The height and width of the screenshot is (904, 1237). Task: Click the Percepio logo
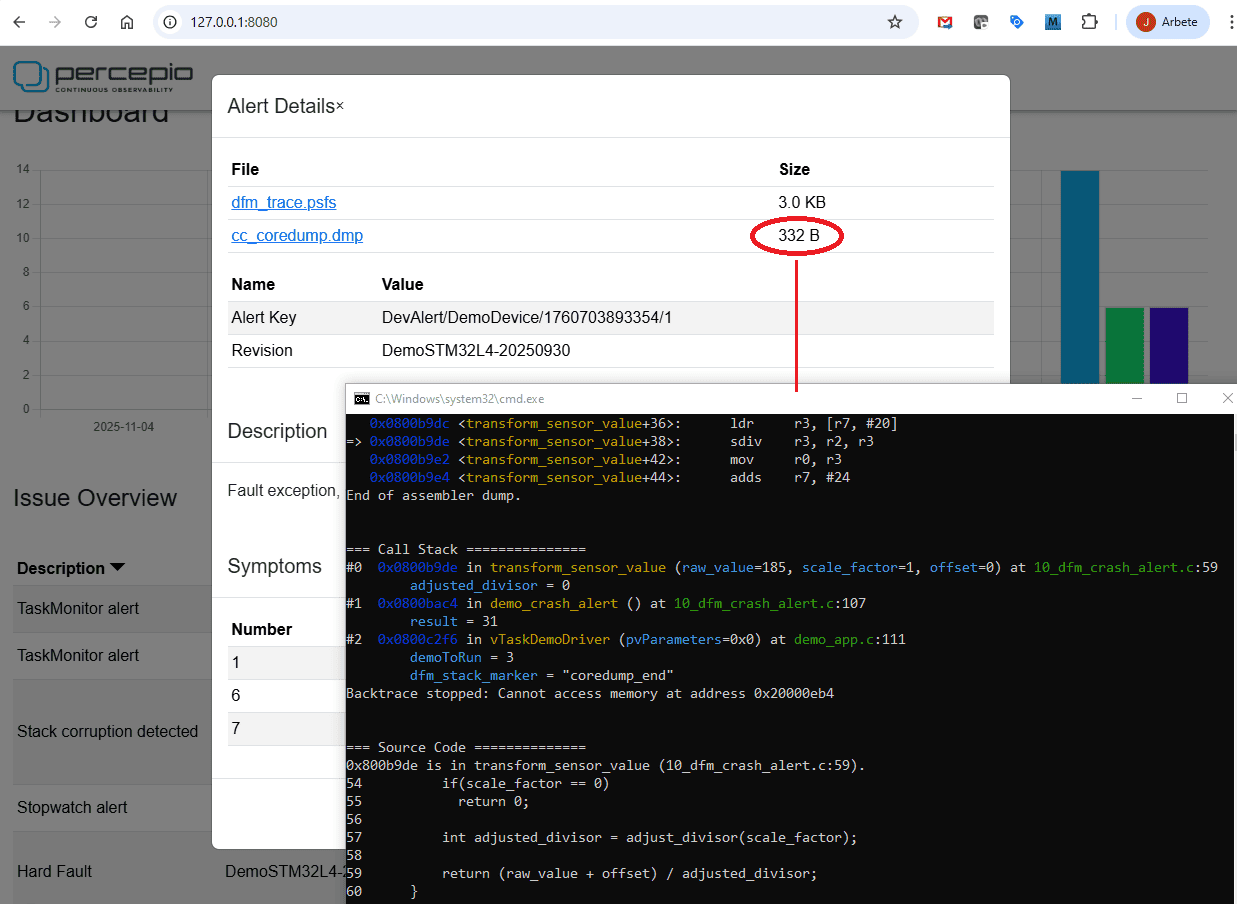pyautogui.click(x=102, y=76)
